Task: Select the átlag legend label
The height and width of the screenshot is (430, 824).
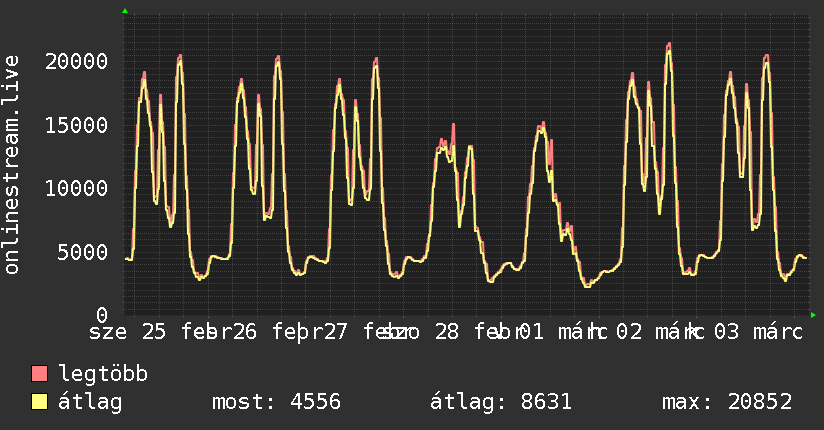Action: tap(90, 402)
